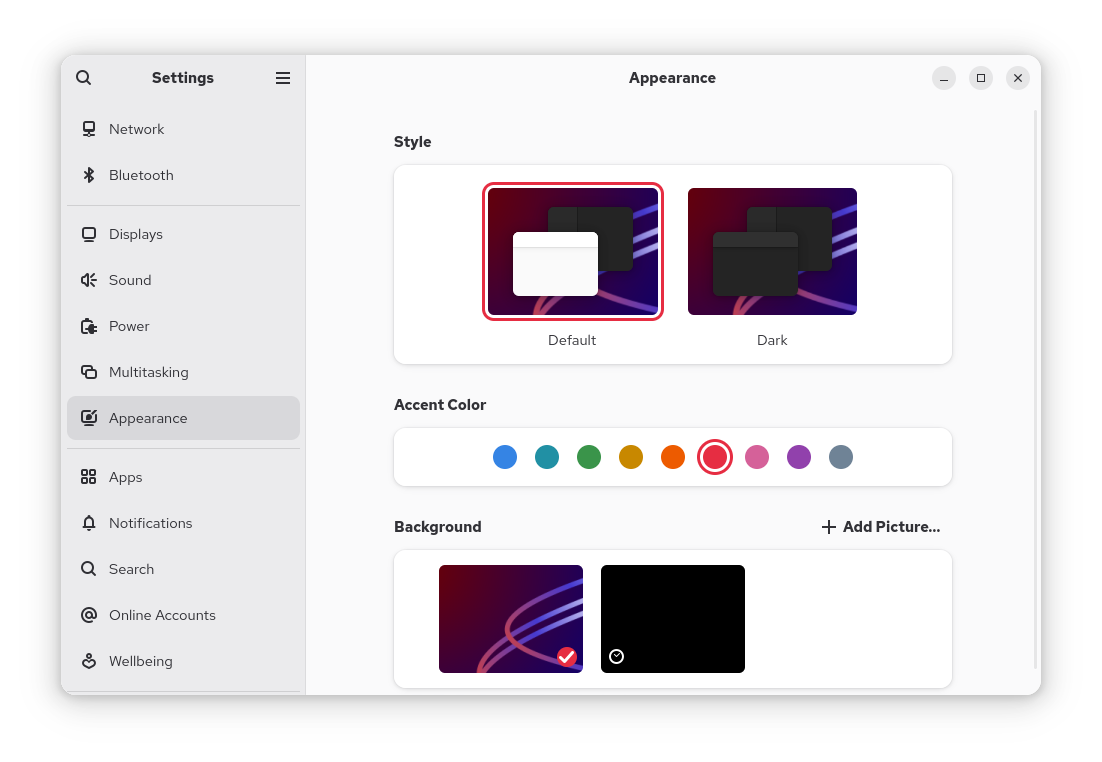Select the Dark style option
Screen dimensions: 1102x762
[x=772, y=252]
